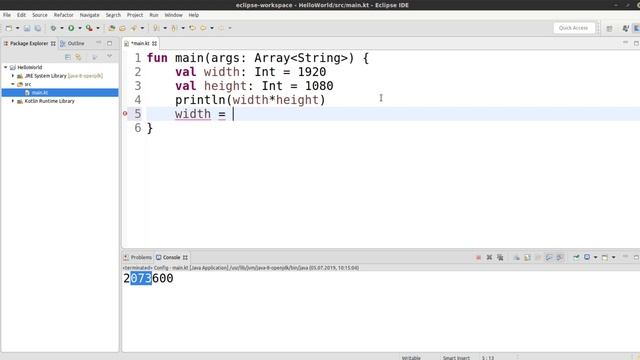Switch to the Outline tab
This screenshot has height=360, width=640.
[73, 43]
